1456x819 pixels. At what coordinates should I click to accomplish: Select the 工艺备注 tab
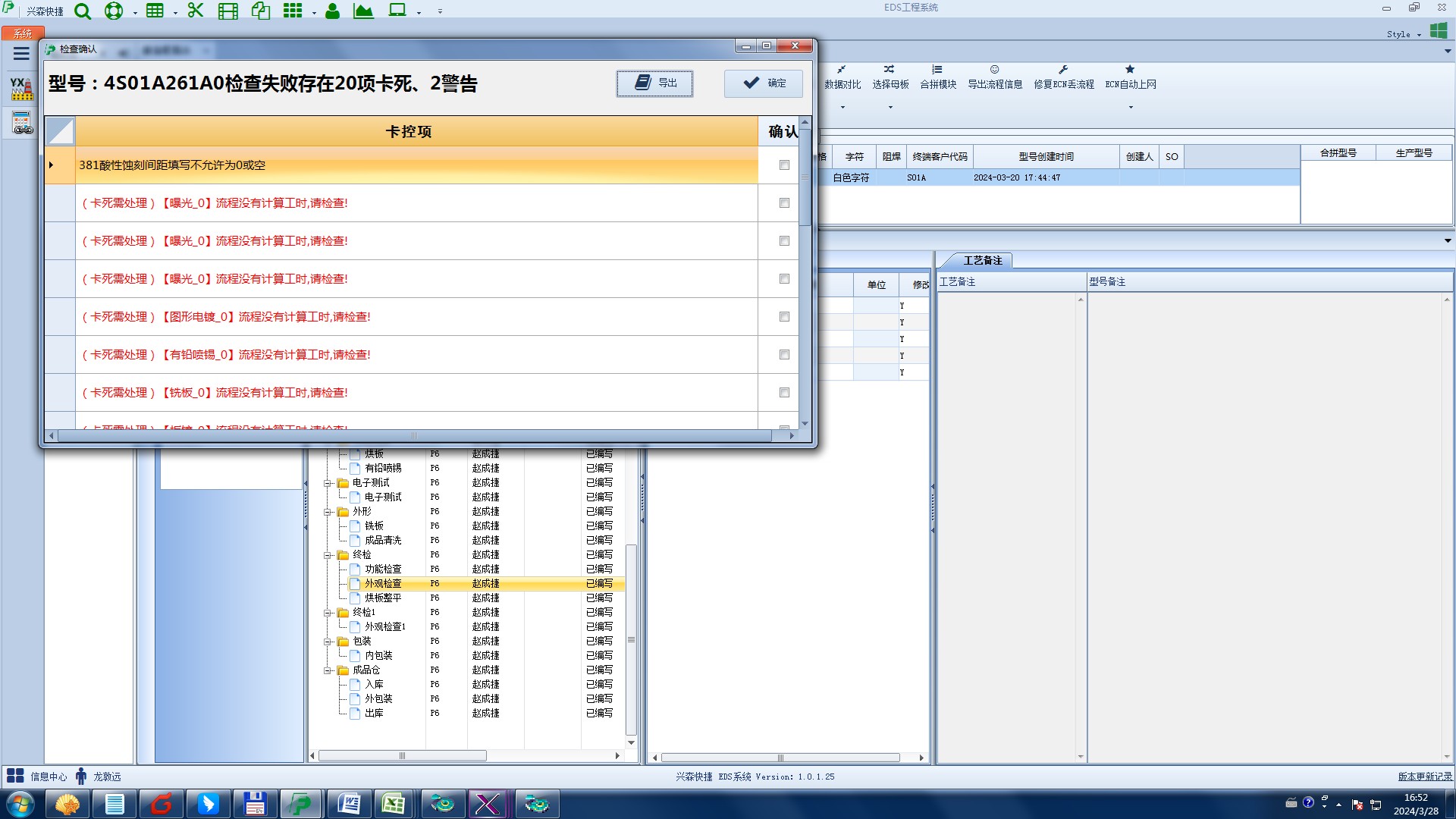click(x=982, y=261)
